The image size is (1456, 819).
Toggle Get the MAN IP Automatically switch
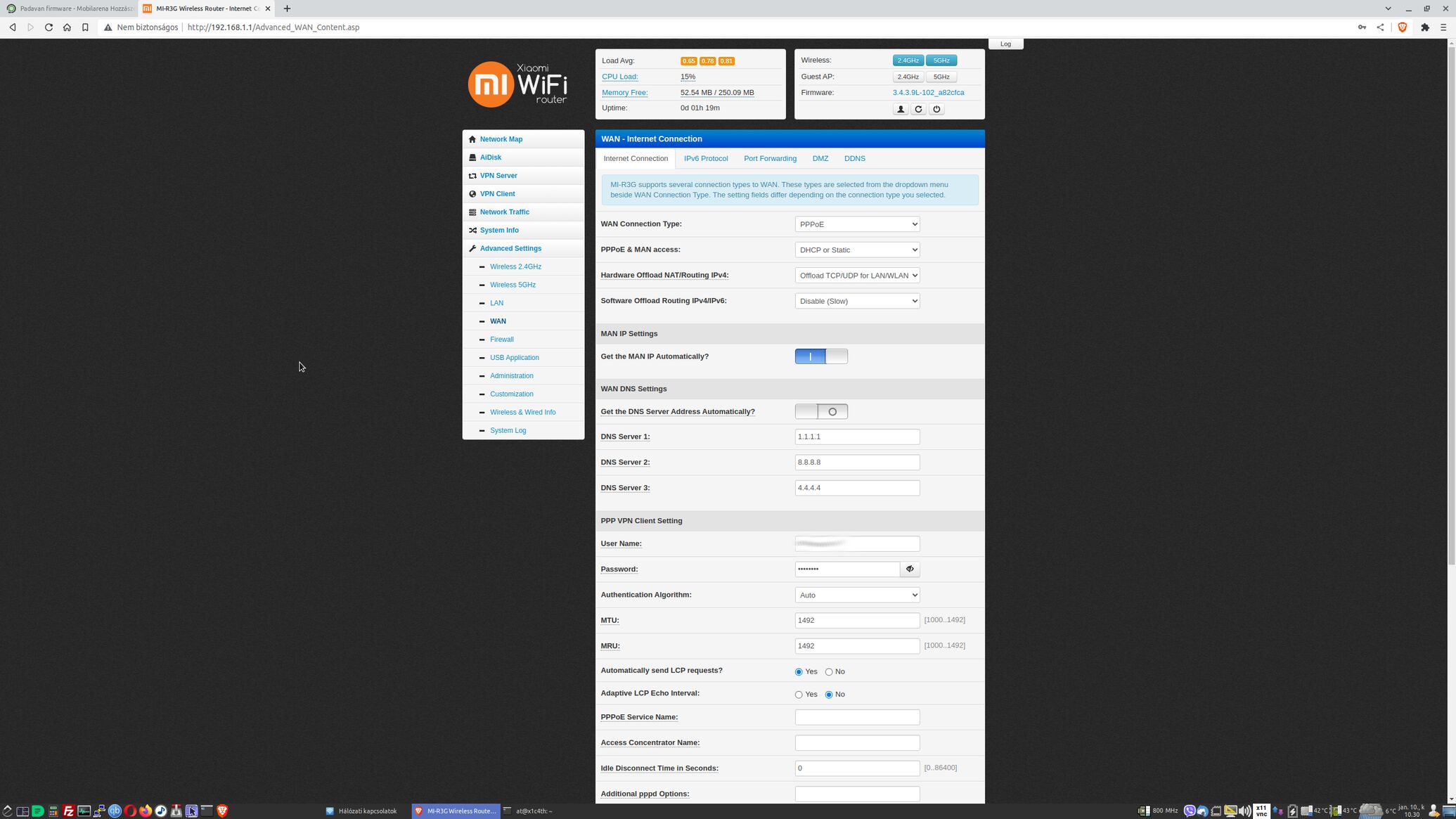821,356
